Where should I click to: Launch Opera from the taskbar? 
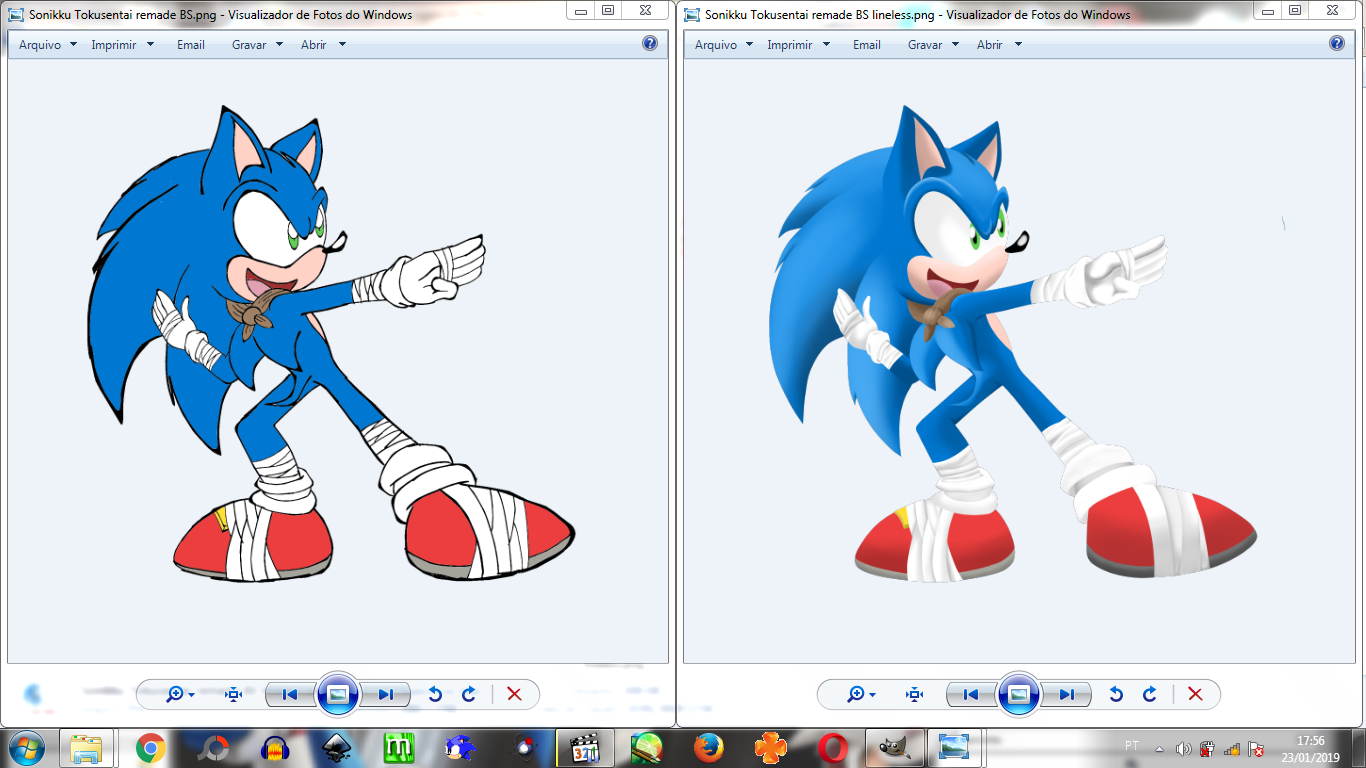pos(833,748)
